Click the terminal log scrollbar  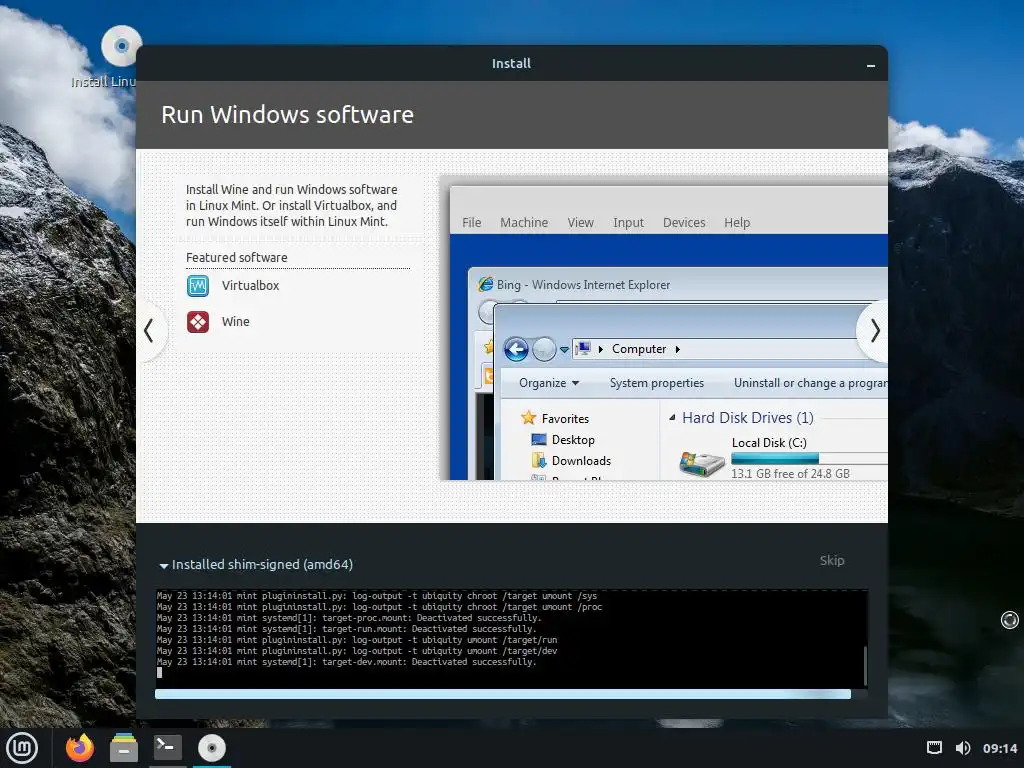click(x=865, y=665)
